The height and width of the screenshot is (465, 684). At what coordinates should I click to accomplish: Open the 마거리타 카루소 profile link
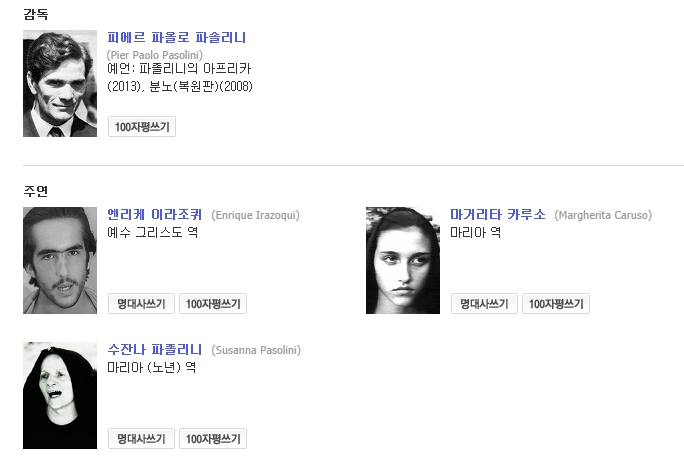[x=498, y=214]
